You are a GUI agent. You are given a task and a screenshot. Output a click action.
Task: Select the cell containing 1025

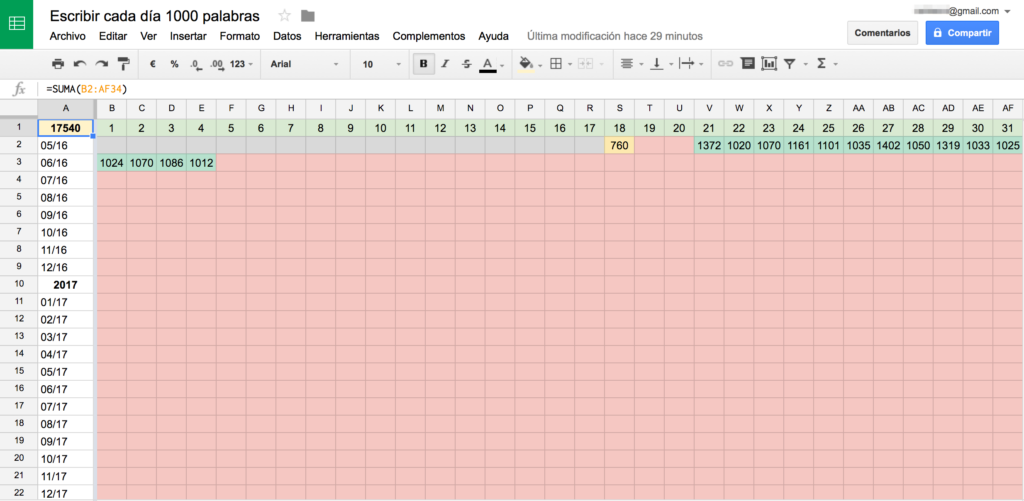click(1008, 146)
